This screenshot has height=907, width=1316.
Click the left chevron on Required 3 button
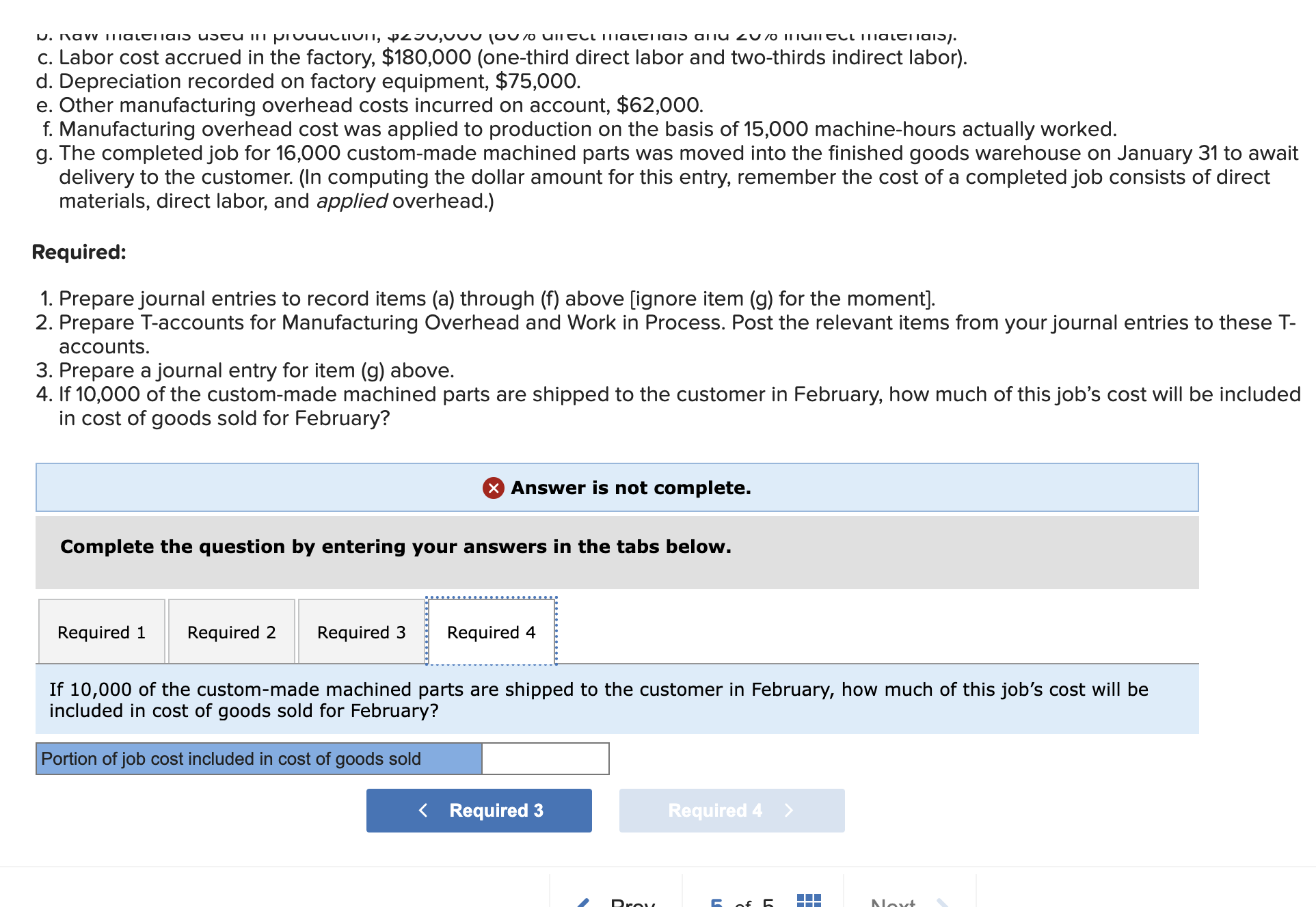pos(424,810)
